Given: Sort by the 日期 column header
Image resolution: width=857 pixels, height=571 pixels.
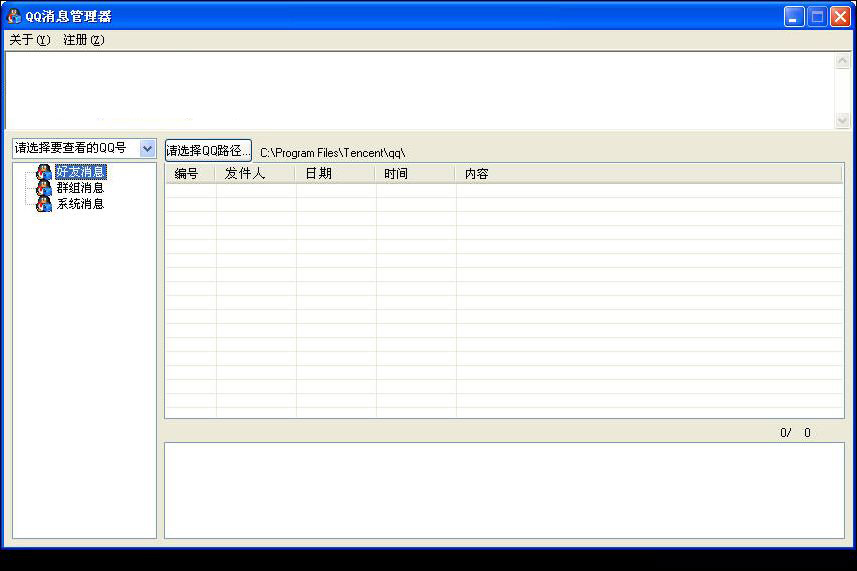Looking at the screenshot, I should 336,174.
